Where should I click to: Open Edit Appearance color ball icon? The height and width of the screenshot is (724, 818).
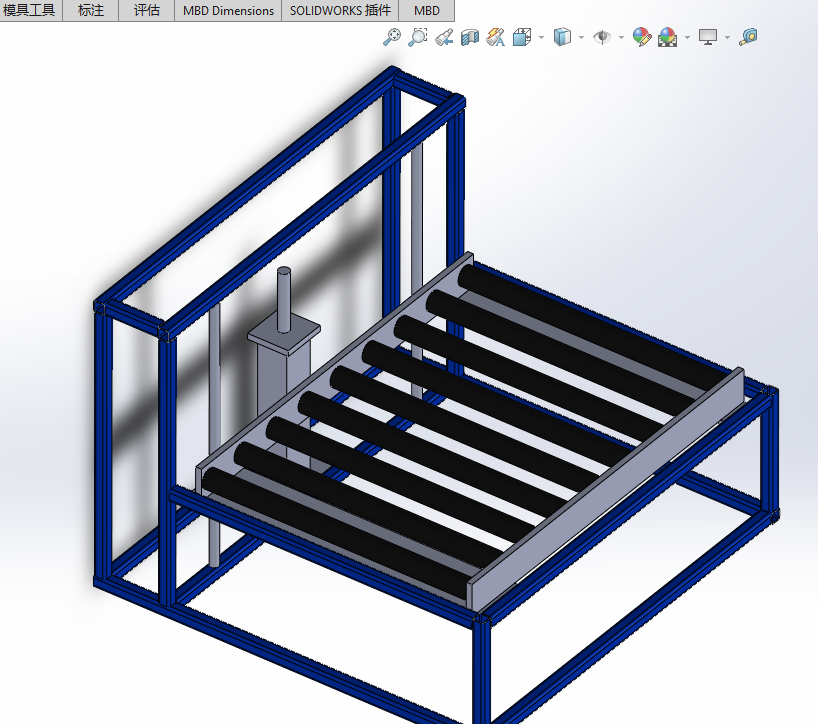(x=642, y=38)
